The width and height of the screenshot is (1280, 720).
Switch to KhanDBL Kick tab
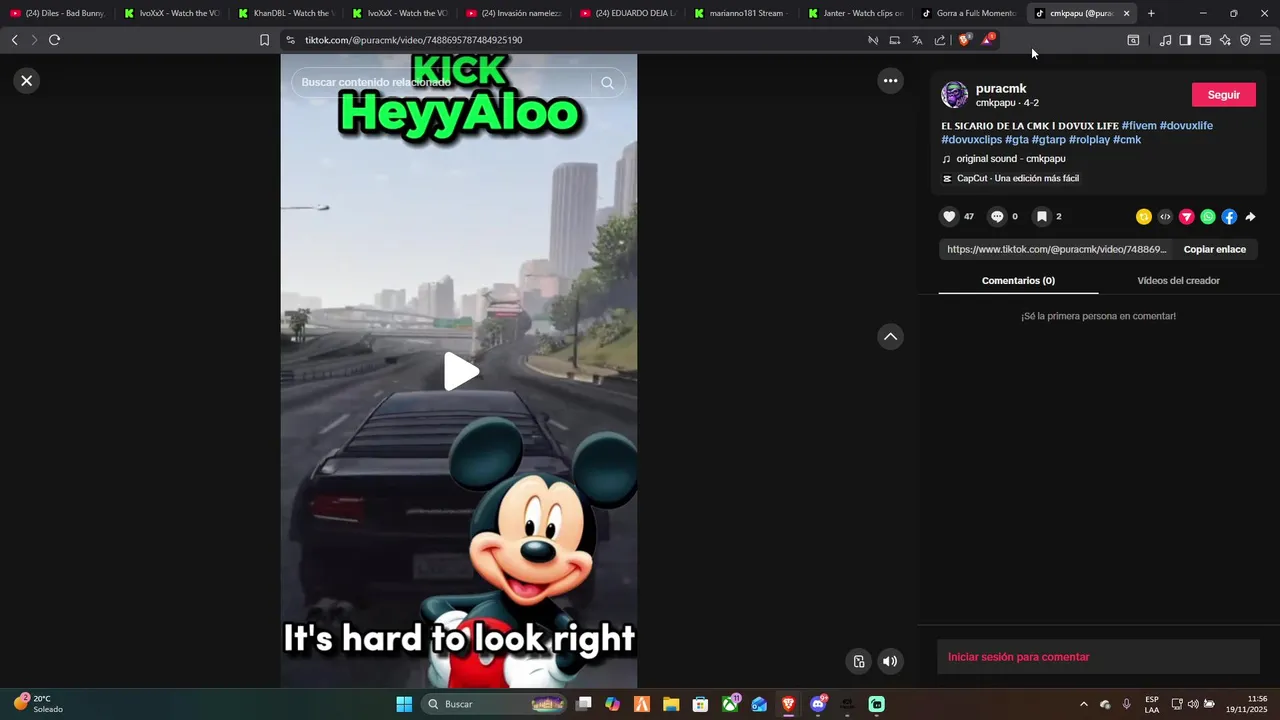[285, 13]
